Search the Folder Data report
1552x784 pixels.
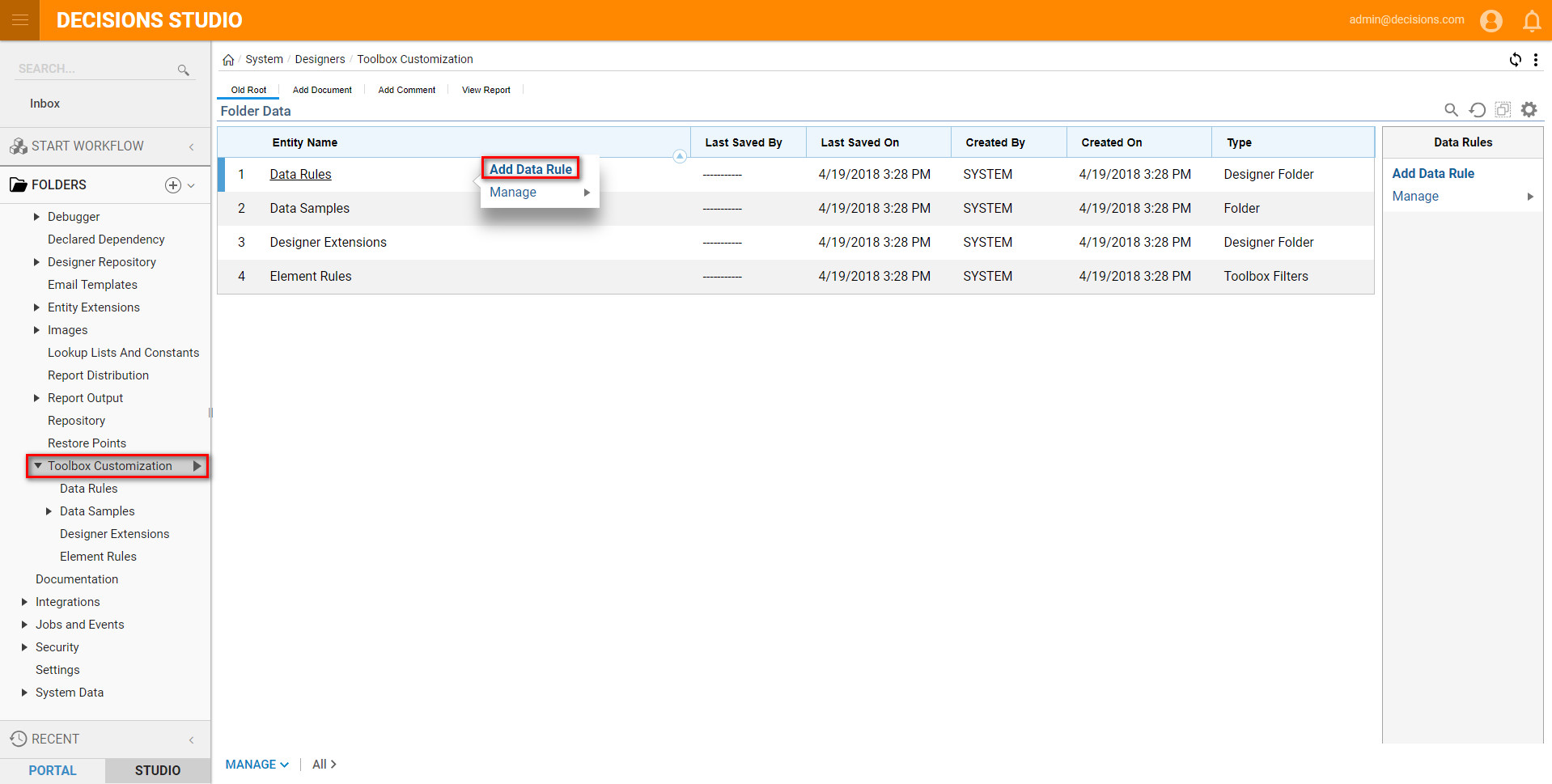pyautogui.click(x=1452, y=110)
